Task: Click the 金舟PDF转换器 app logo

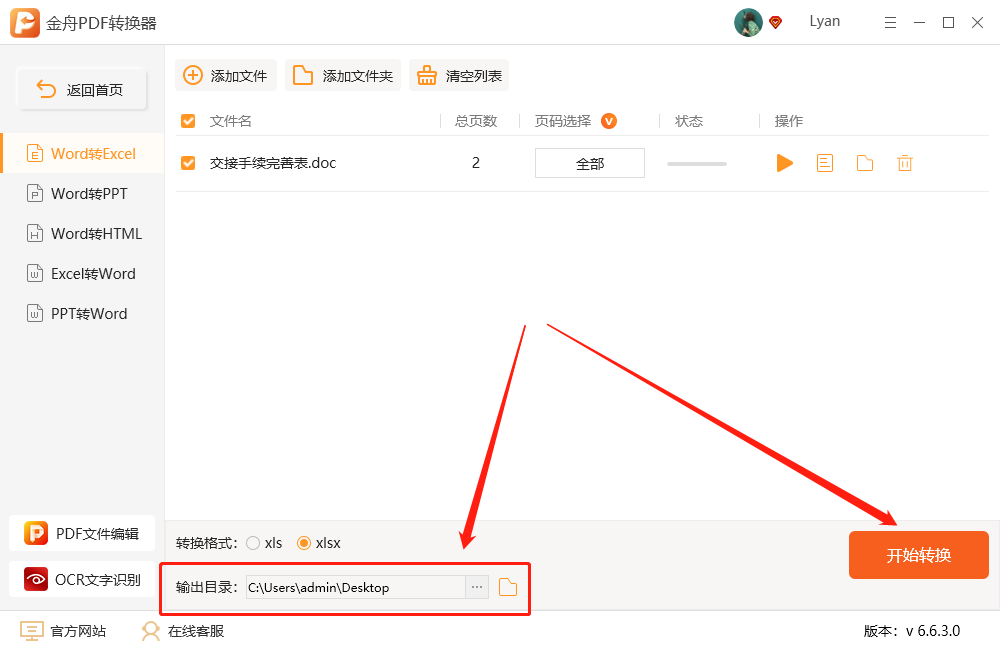Action: [25, 23]
